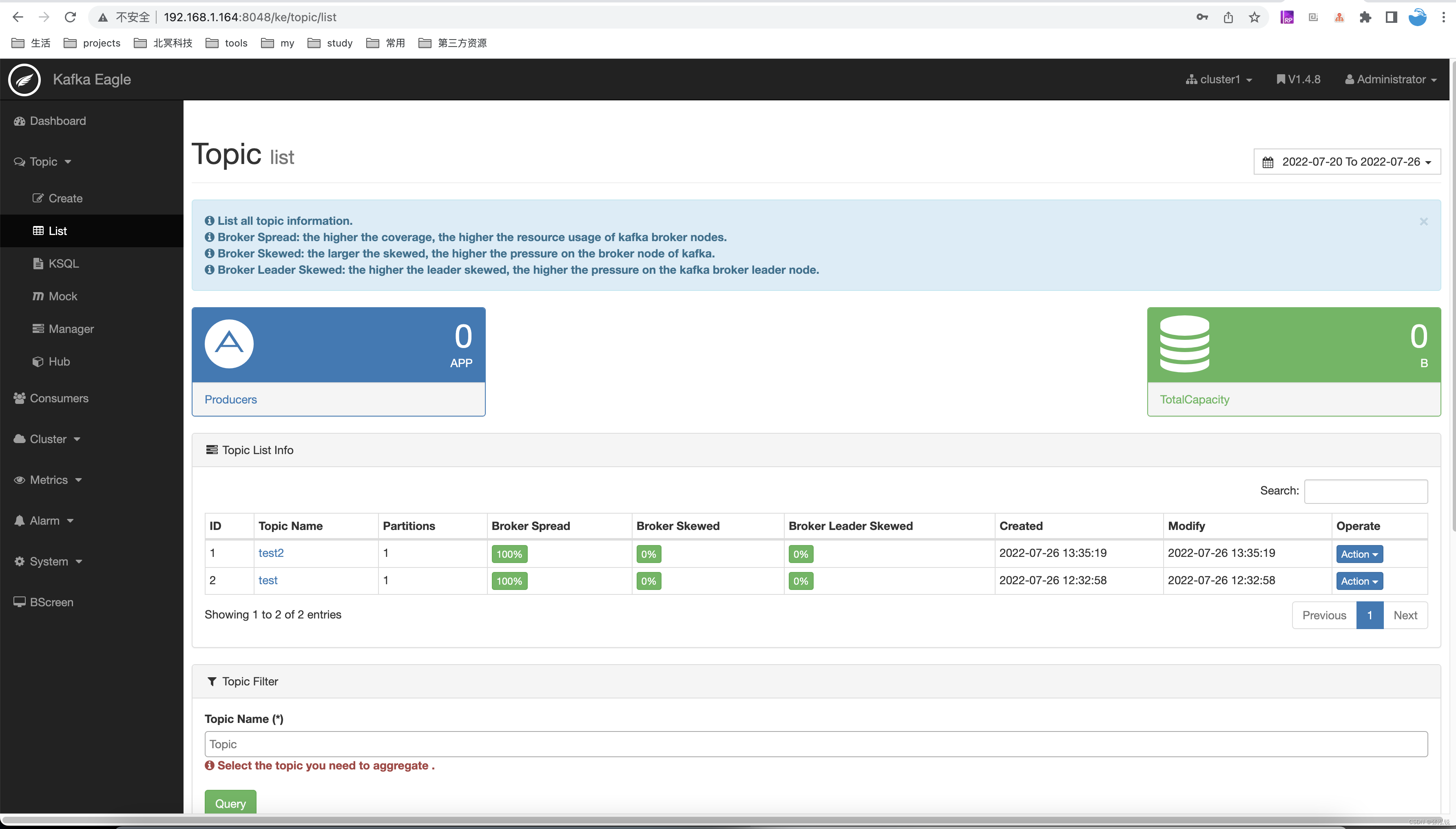This screenshot has width=1456, height=829.
Task: Open the test2 topic link
Action: click(x=271, y=553)
